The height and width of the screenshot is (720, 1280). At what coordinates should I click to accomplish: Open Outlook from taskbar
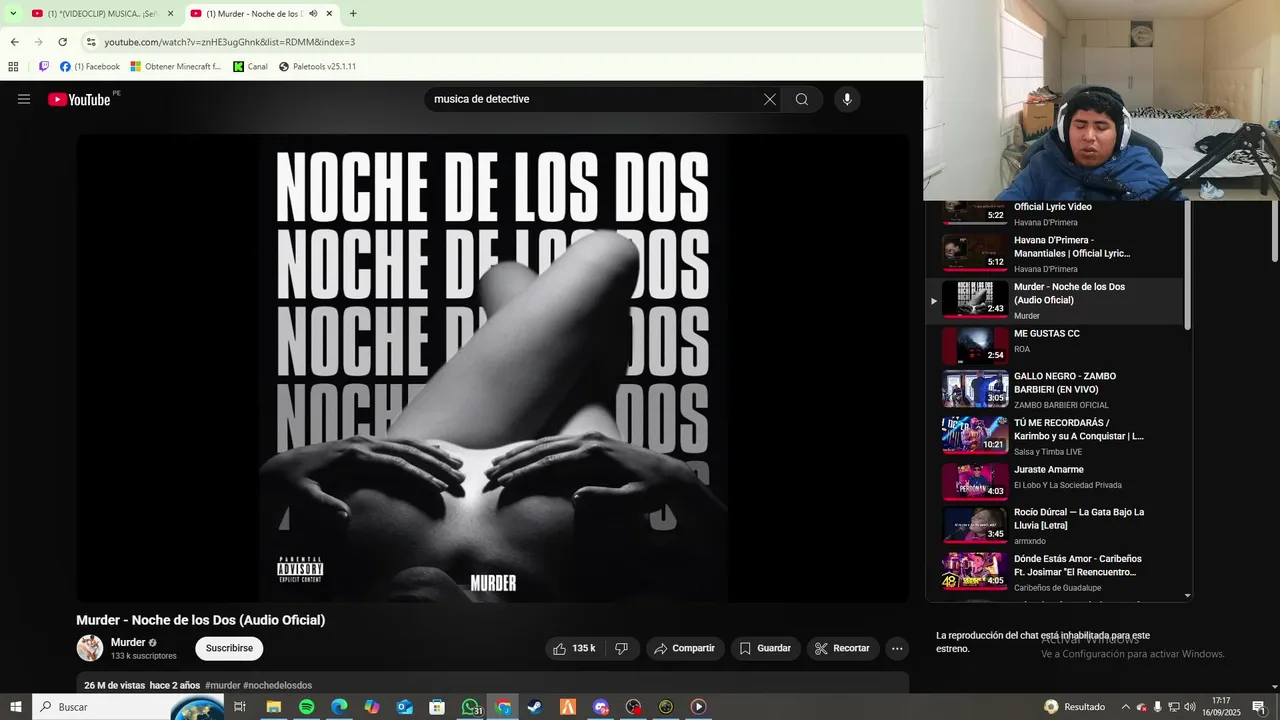[x=404, y=707]
